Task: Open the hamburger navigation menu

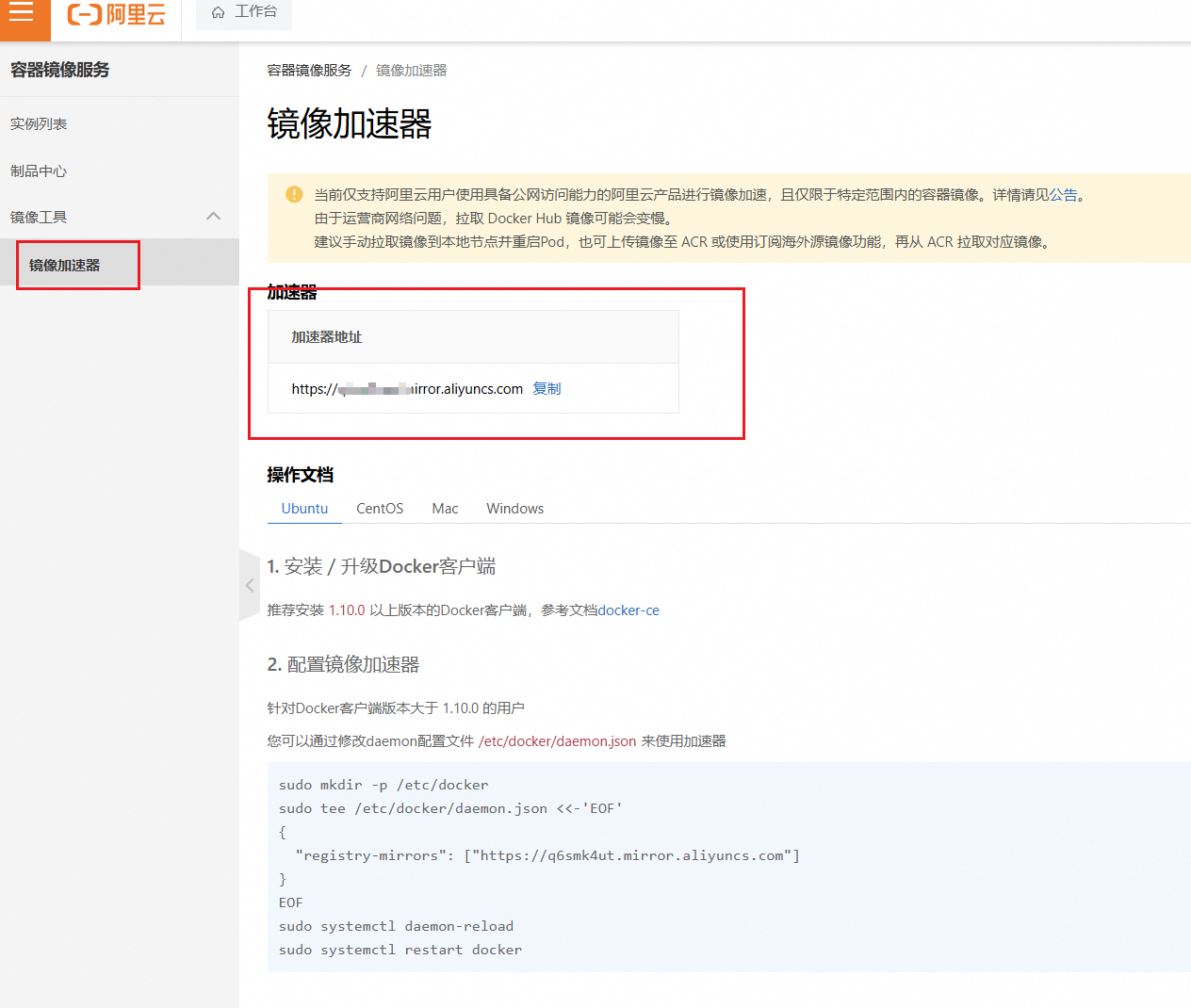Action: (22, 13)
